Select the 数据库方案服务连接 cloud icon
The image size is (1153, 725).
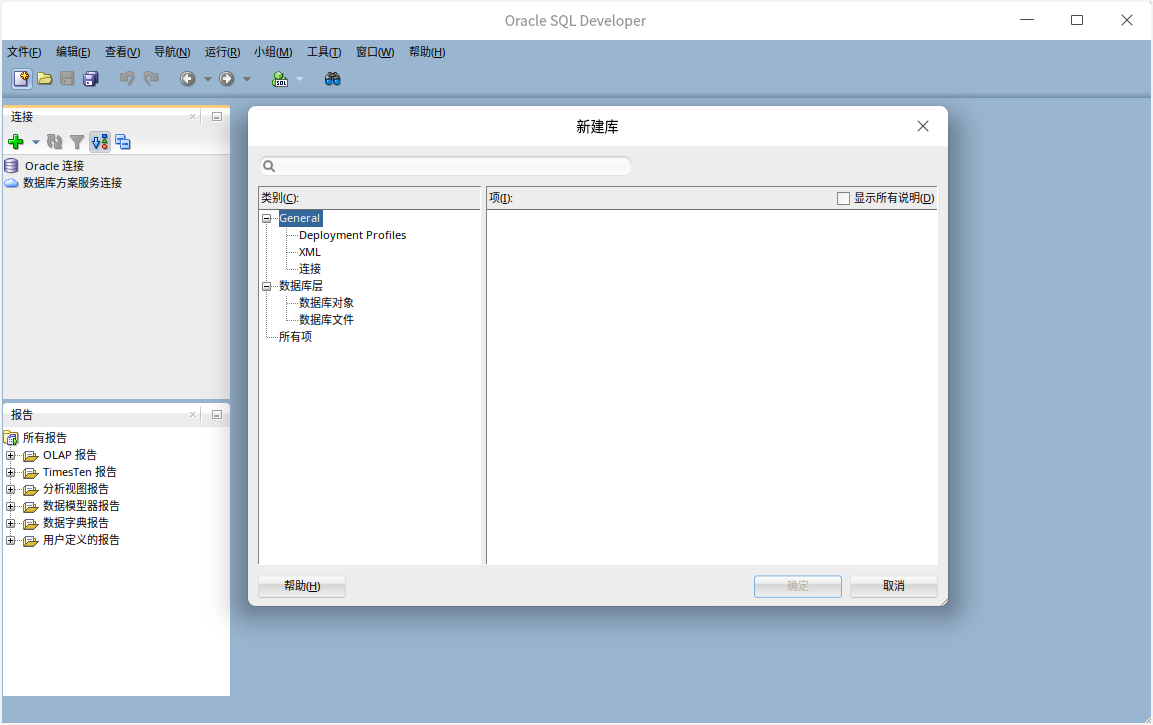tap(11, 183)
